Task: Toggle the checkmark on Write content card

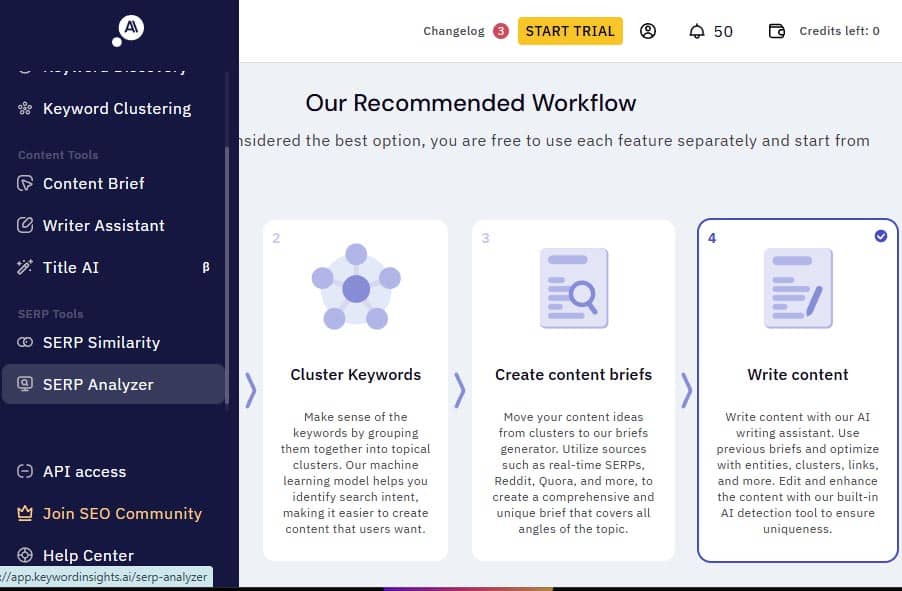Action: pos(880,236)
